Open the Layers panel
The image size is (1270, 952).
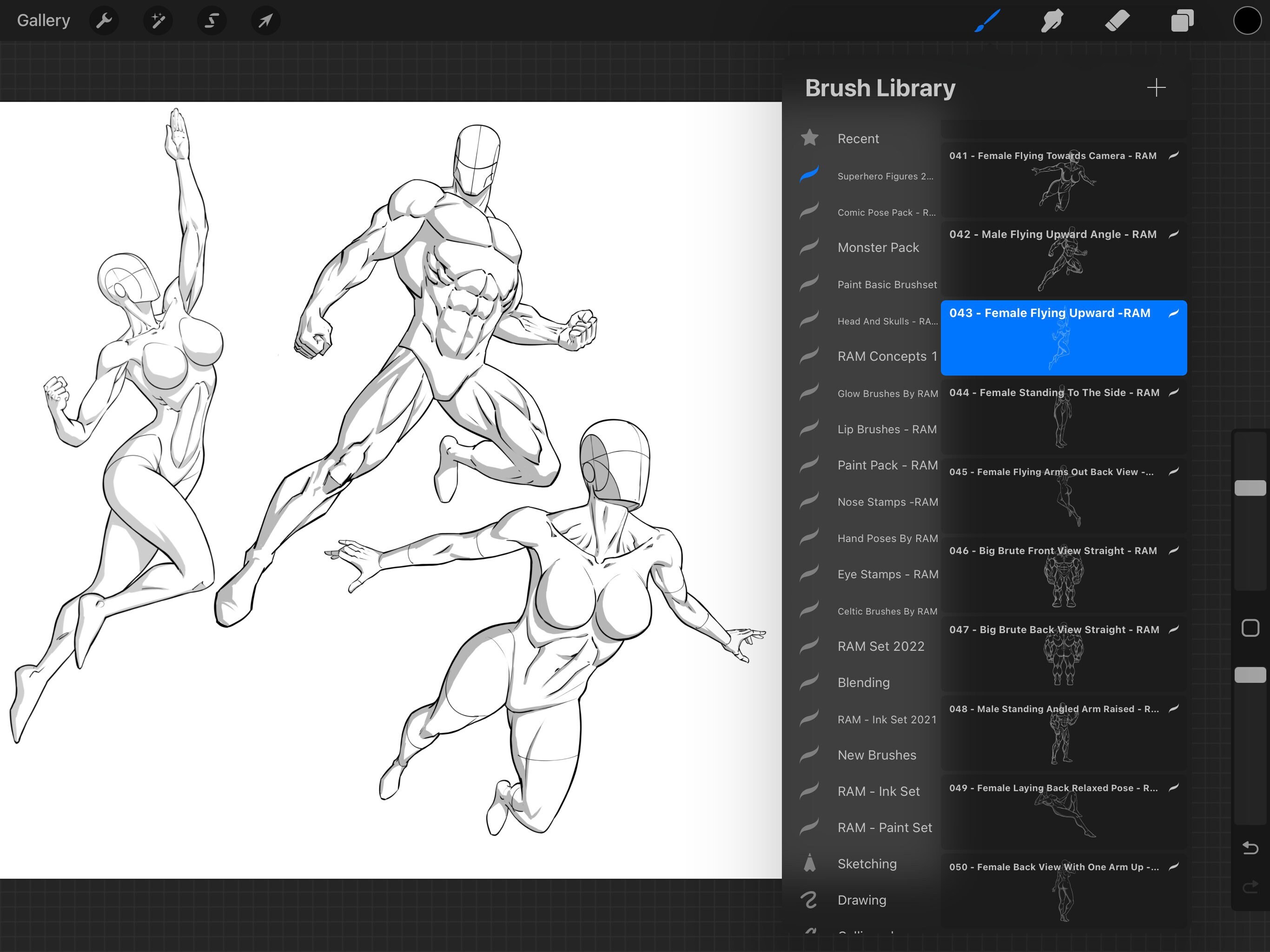(x=1182, y=20)
